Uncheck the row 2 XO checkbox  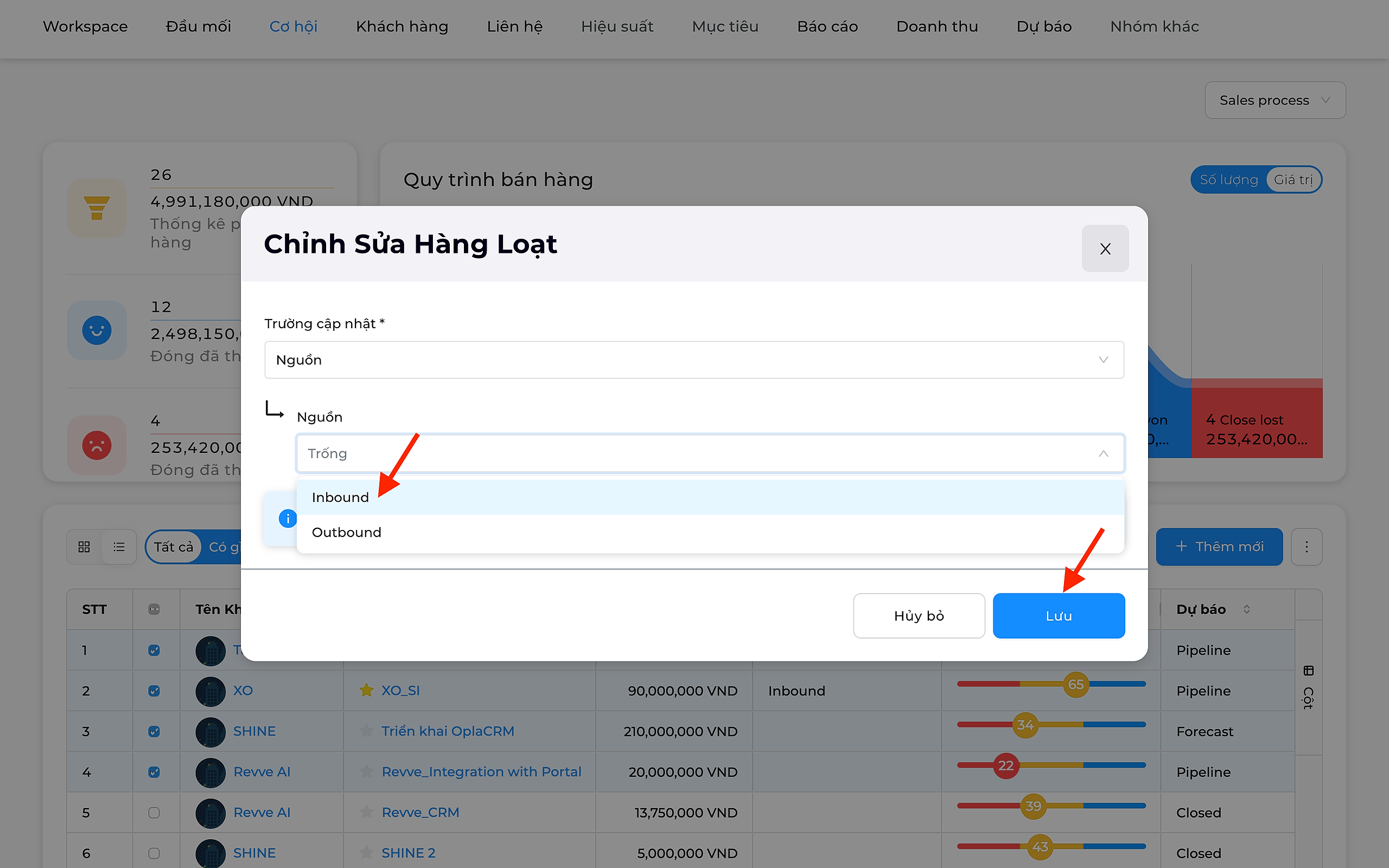[x=154, y=691]
